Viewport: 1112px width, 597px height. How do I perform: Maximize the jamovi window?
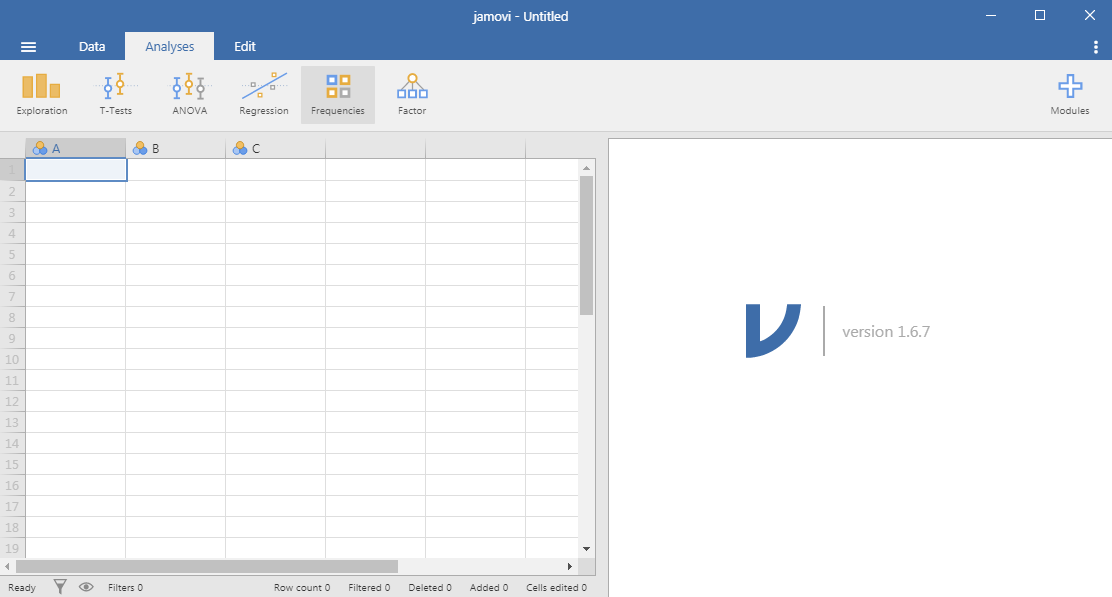click(1040, 16)
